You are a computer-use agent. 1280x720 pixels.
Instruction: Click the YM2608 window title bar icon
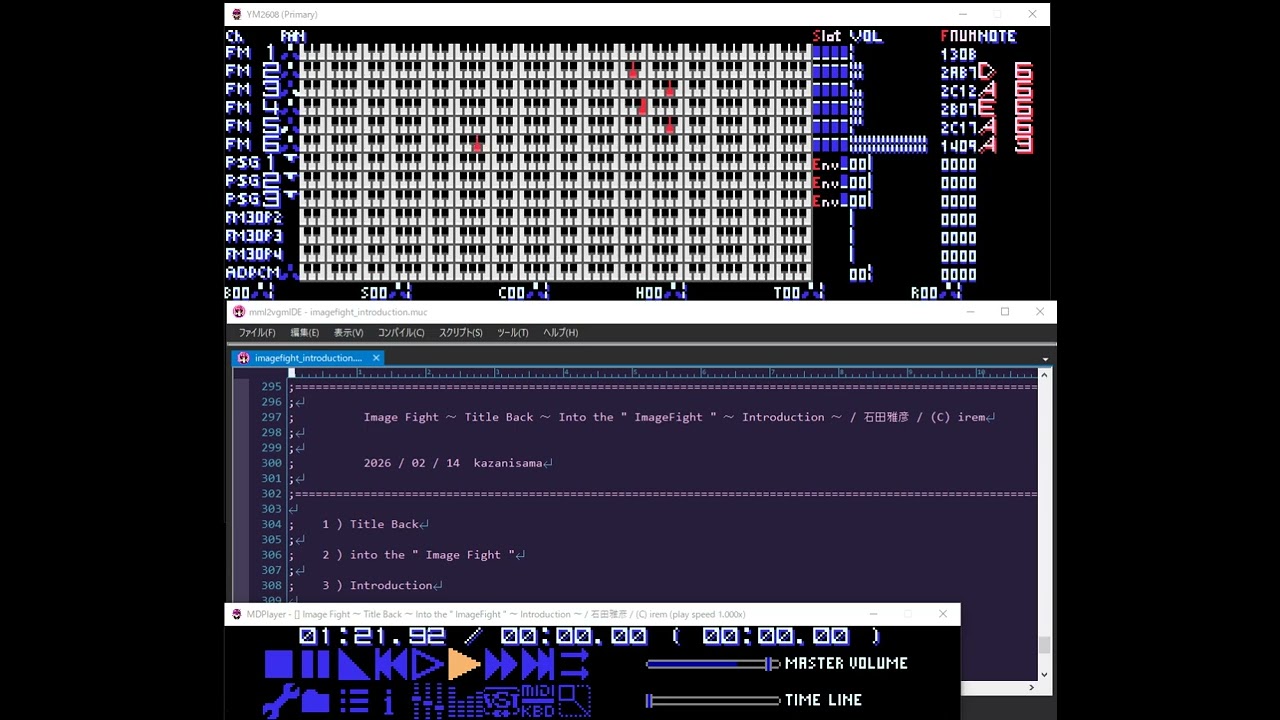237,14
